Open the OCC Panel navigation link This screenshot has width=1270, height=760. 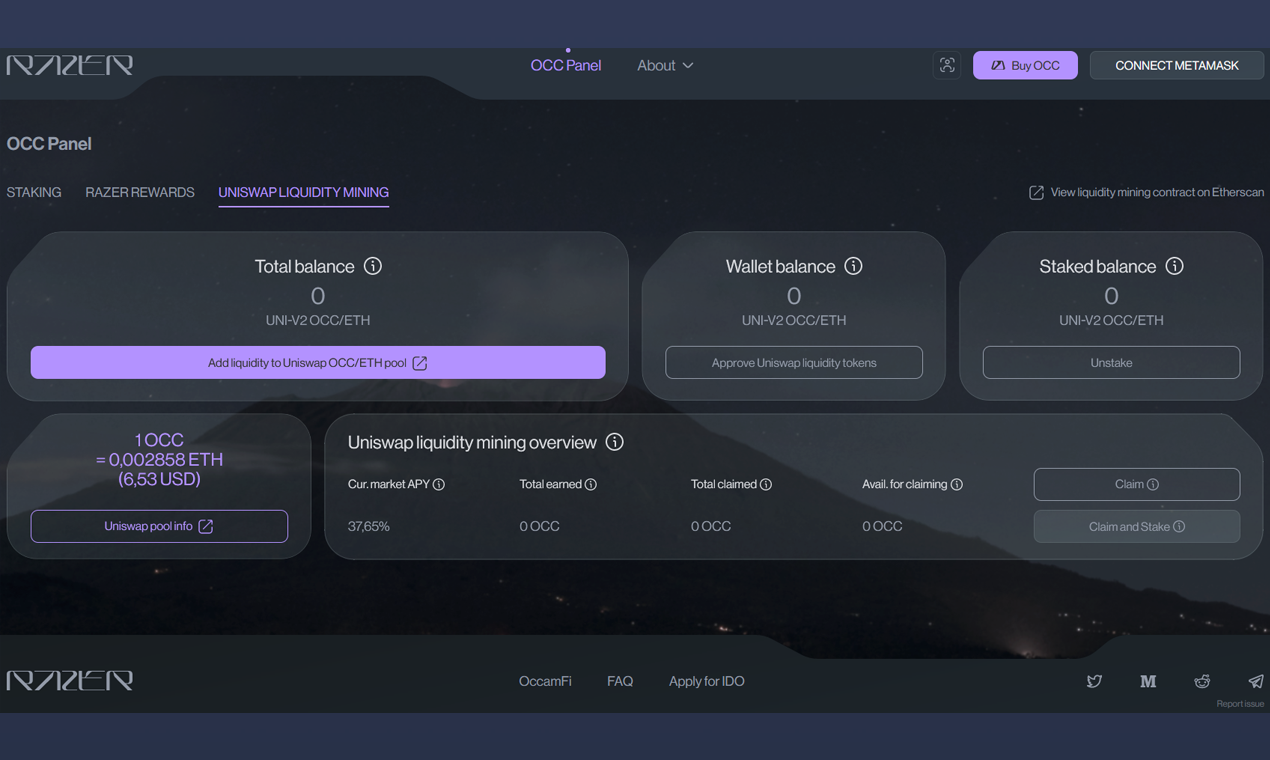pyautogui.click(x=565, y=64)
